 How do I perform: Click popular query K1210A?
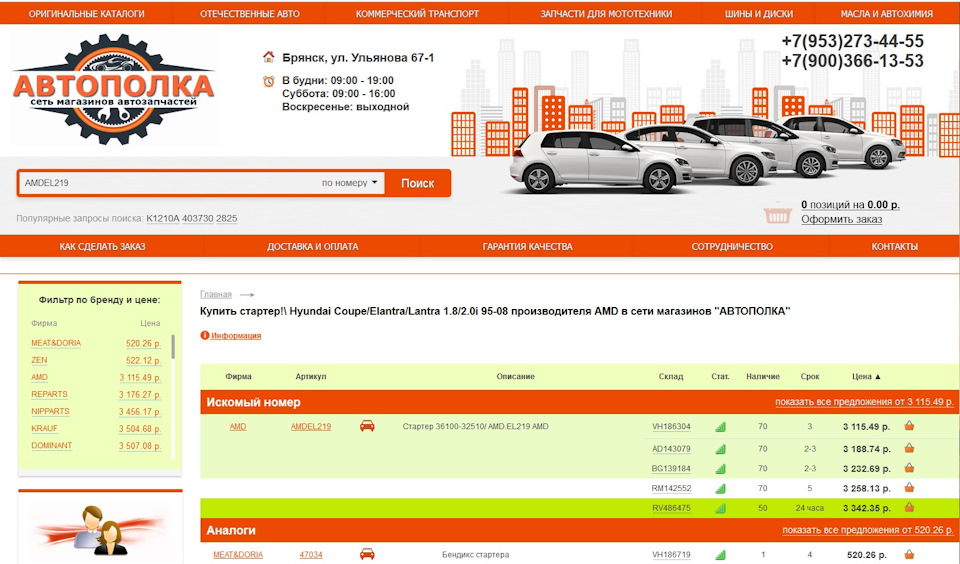coord(162,218)
